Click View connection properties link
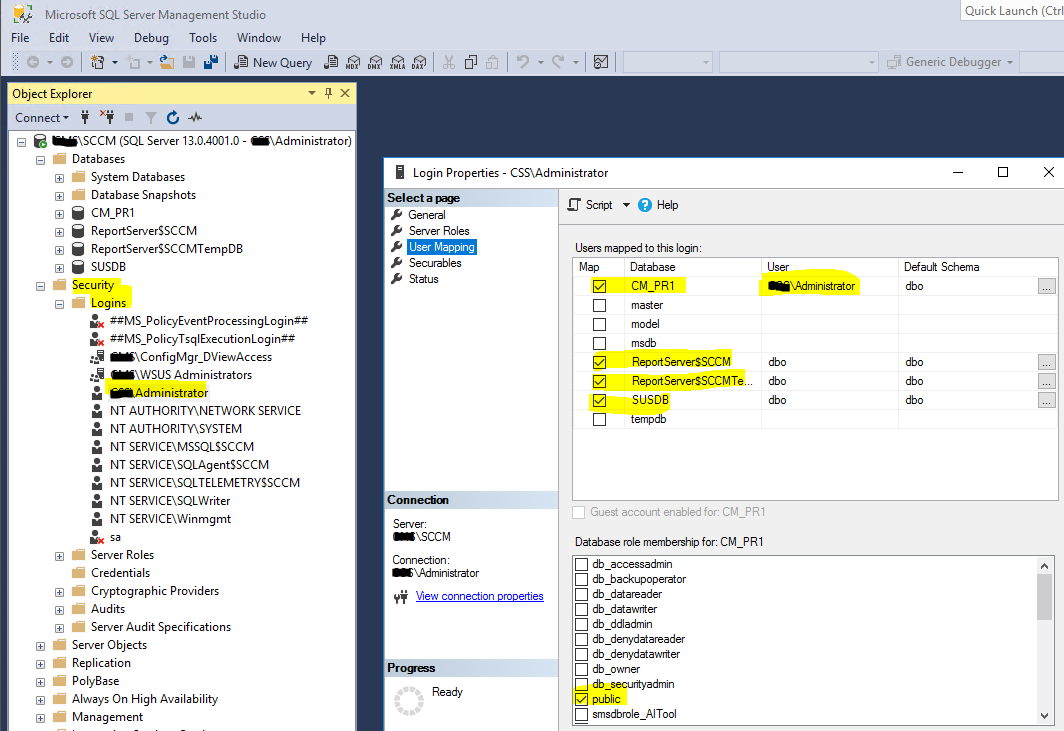Screen dimensions: 1064x731 pos(480,597)
